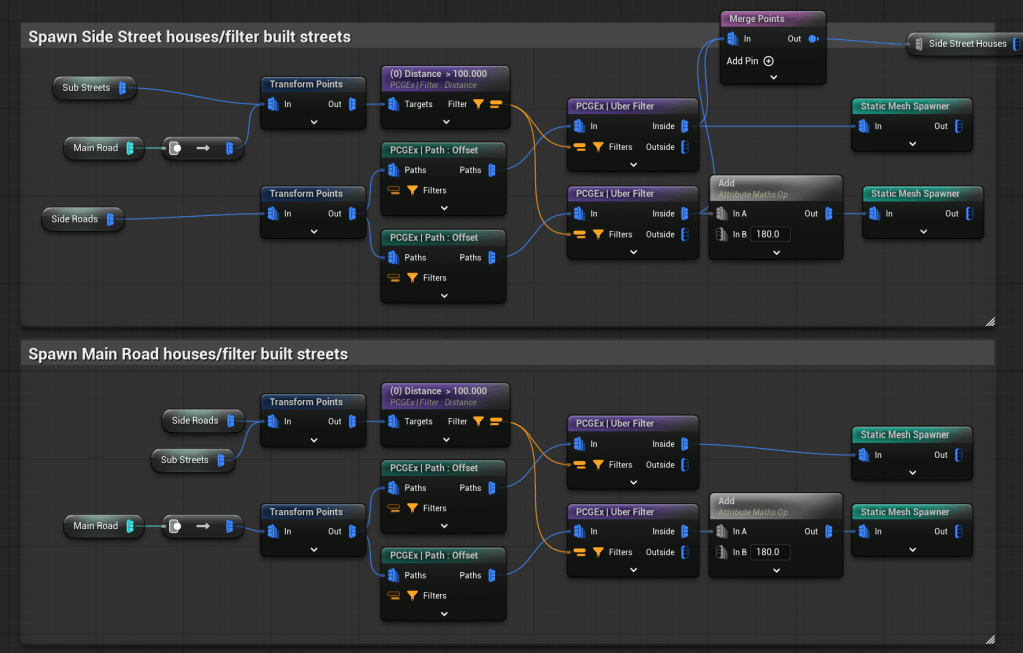Click the Out pin of the Merge Points node

[x=813, y=39]
